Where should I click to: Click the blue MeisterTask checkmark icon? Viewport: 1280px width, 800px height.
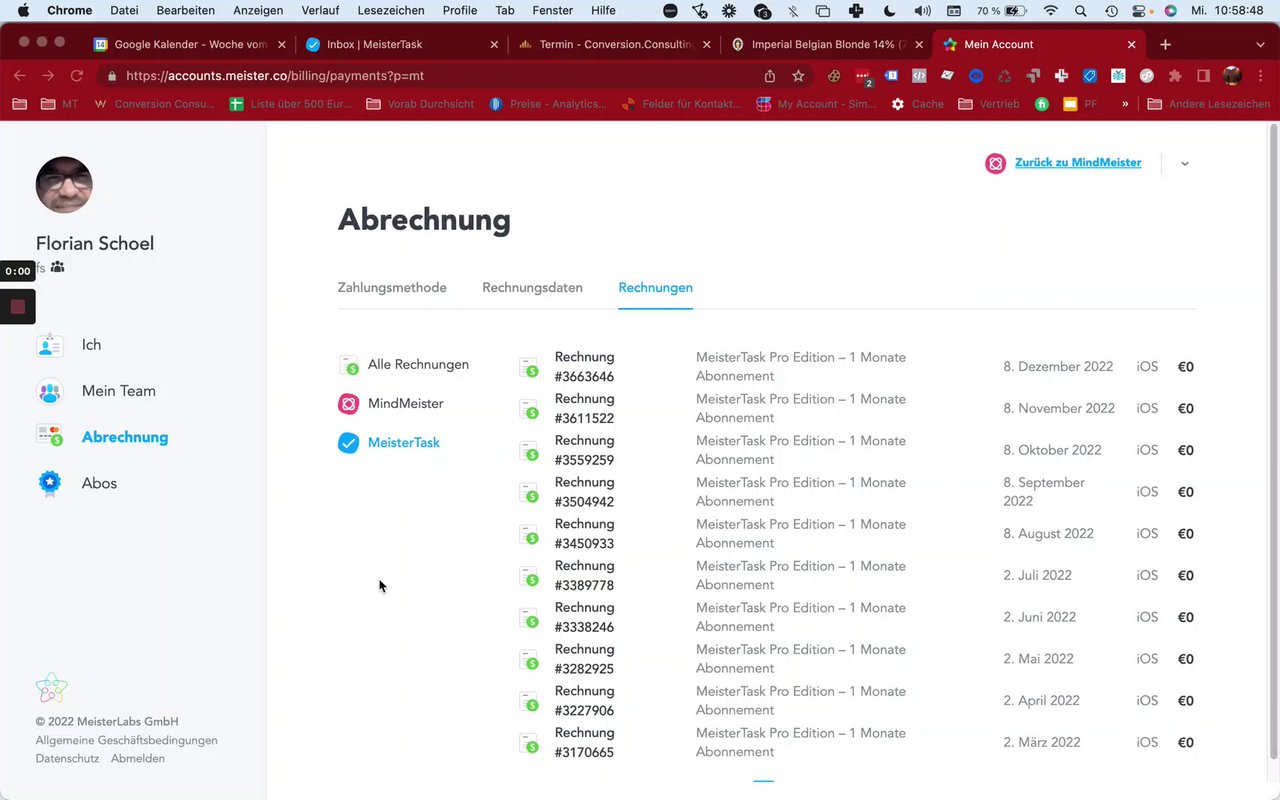point(348,443)
